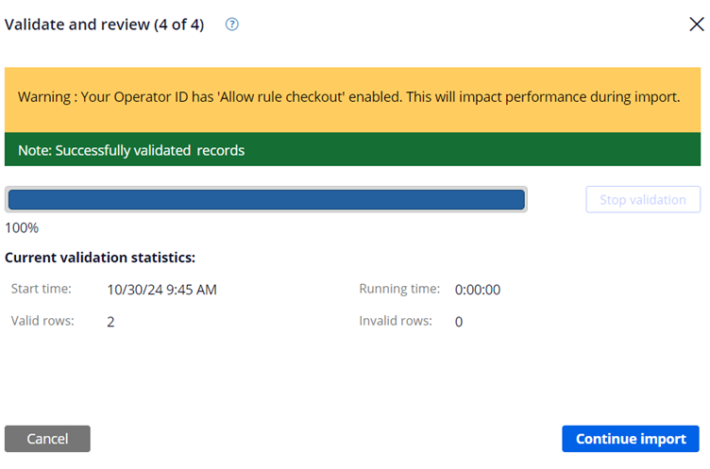Image resolution: width=710 pixels, height=469 pixels.
Task: Select the invalid rows count of 0
Action: click(459, 322)
